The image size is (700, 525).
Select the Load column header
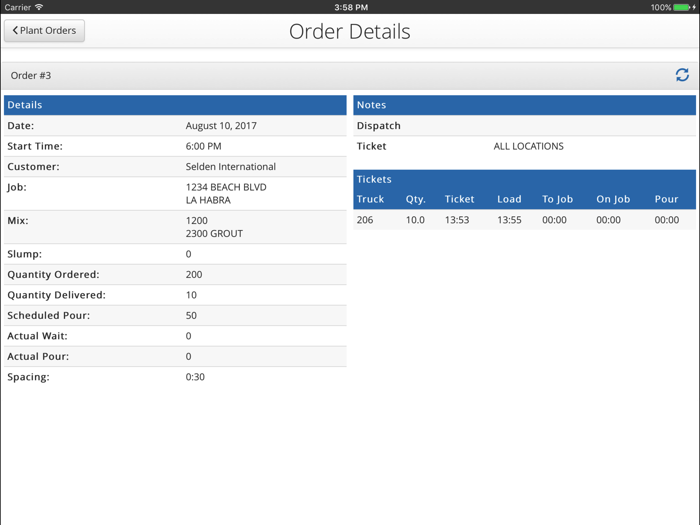click(509, 199)
